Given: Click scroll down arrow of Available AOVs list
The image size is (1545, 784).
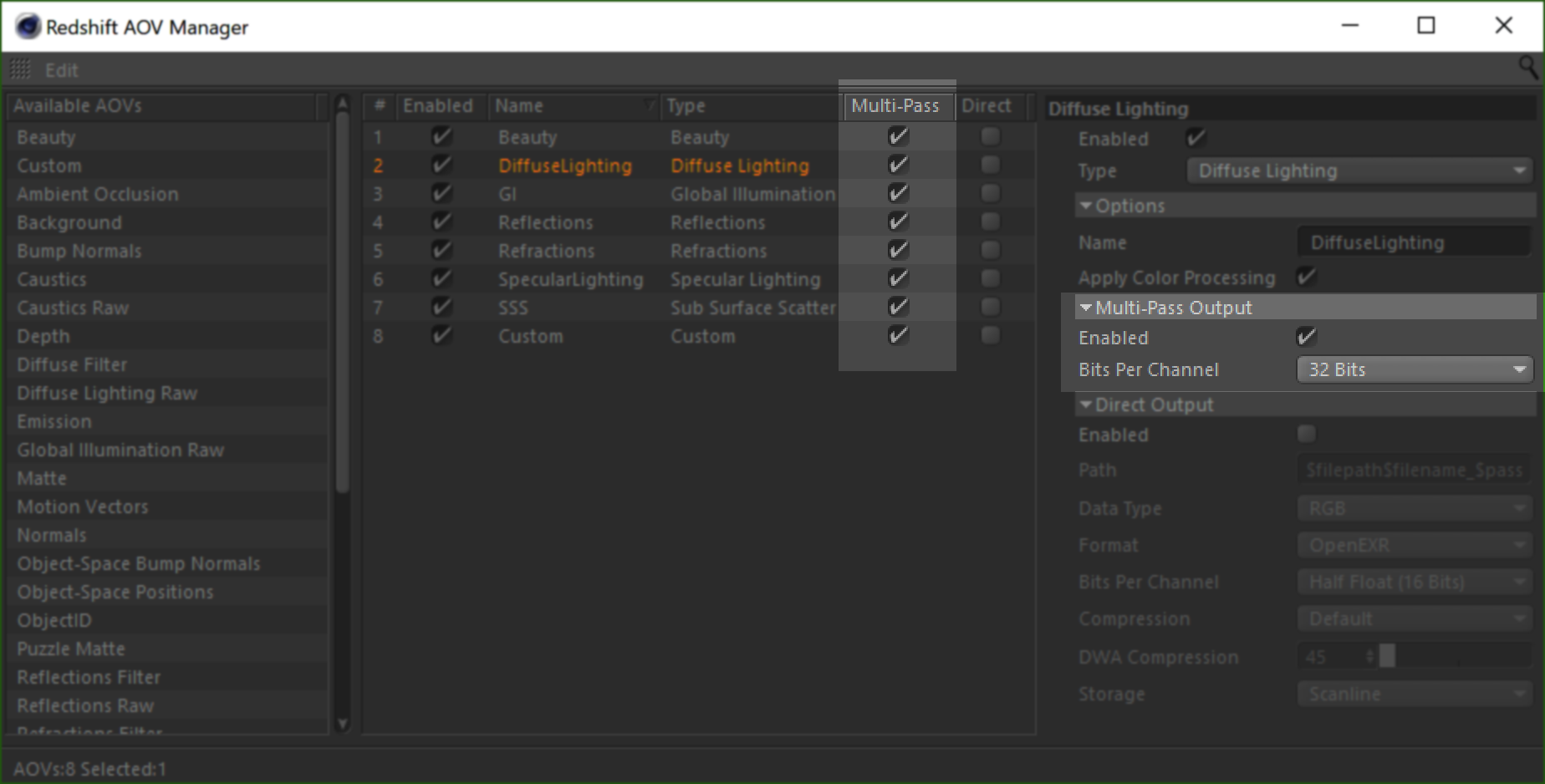Looking at the screenshot, I should 342,724.
